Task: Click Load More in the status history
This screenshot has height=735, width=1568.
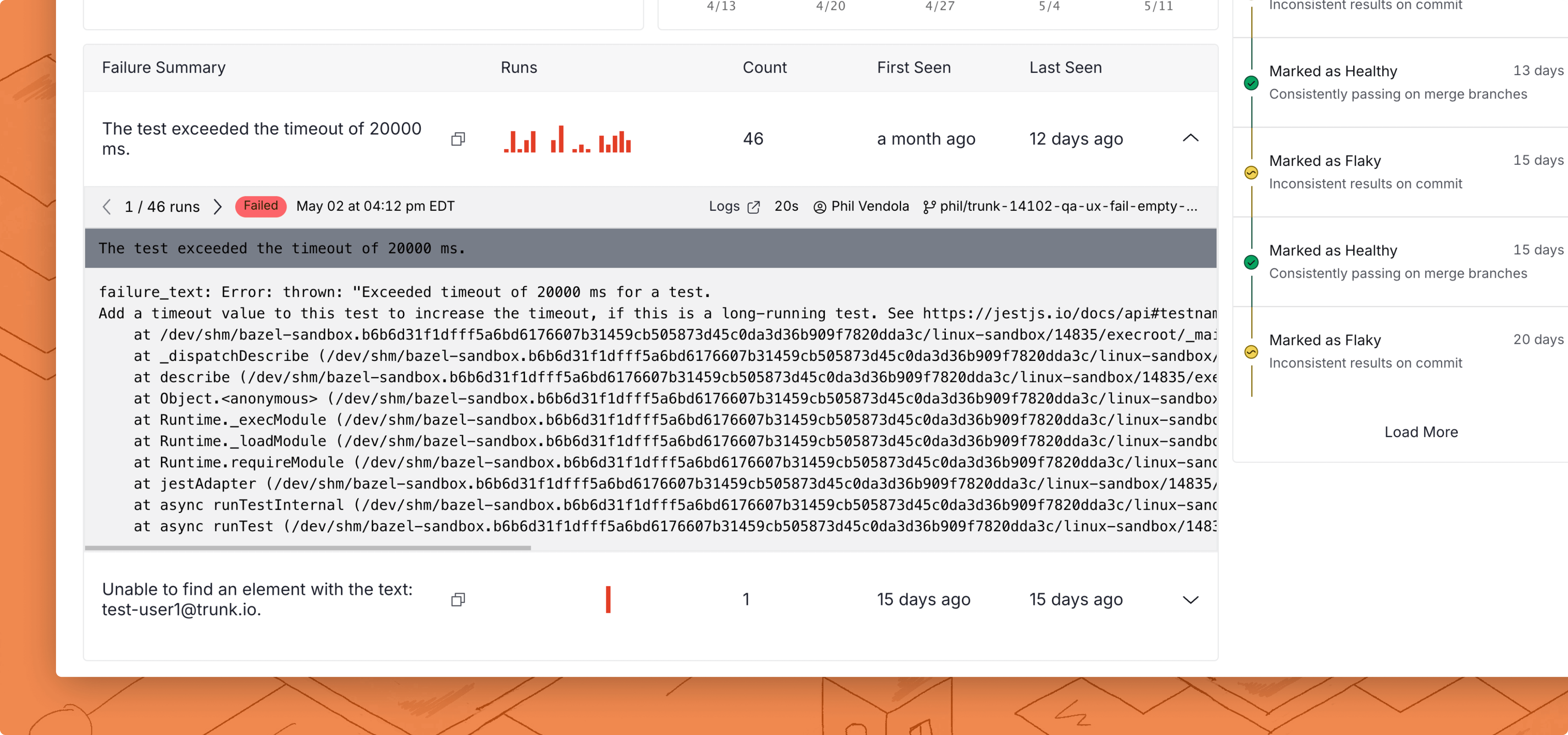Action: [x=1421, y=432]
